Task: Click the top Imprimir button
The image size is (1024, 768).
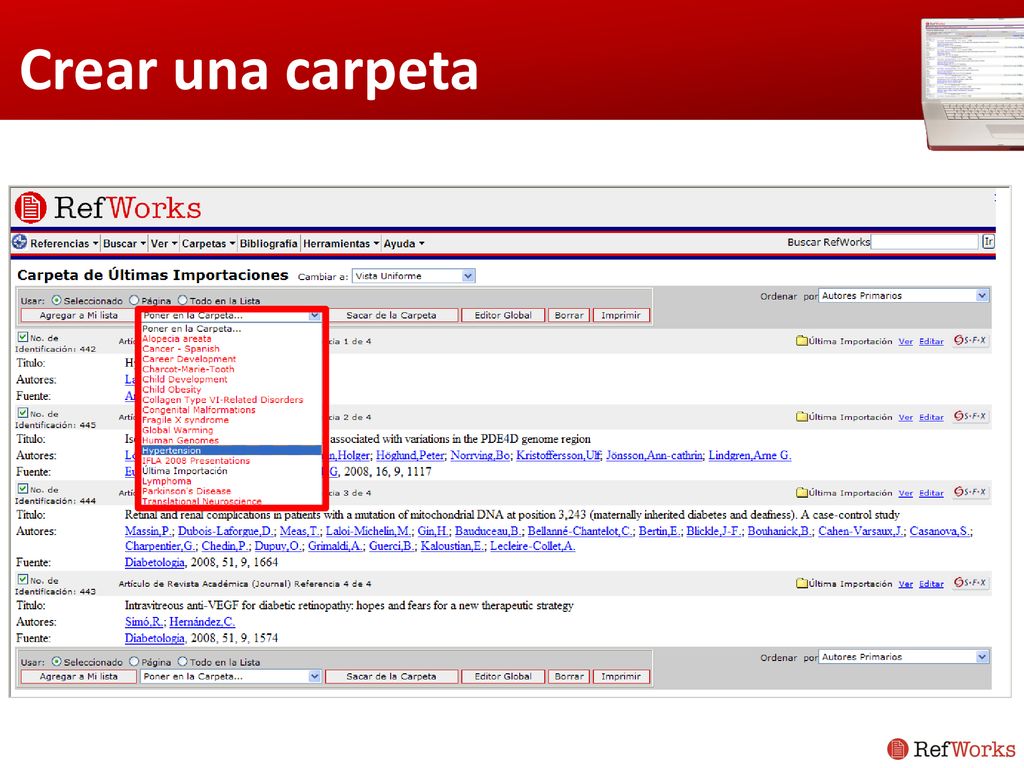Action: click(x=621, y=315)
